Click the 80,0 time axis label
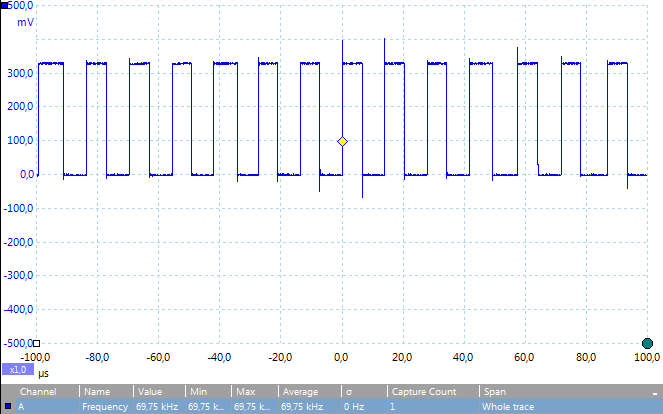This screenshot has width=663, height=414. [x=586, y=357]
